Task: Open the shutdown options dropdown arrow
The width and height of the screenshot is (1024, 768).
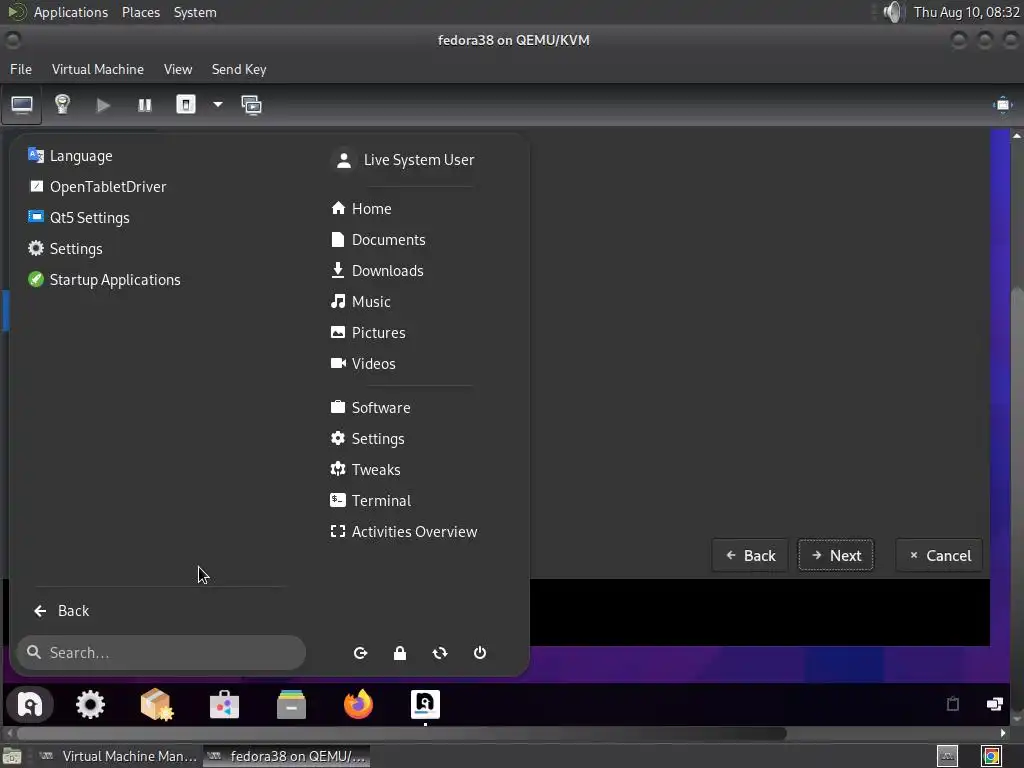Action: [217, 104]
